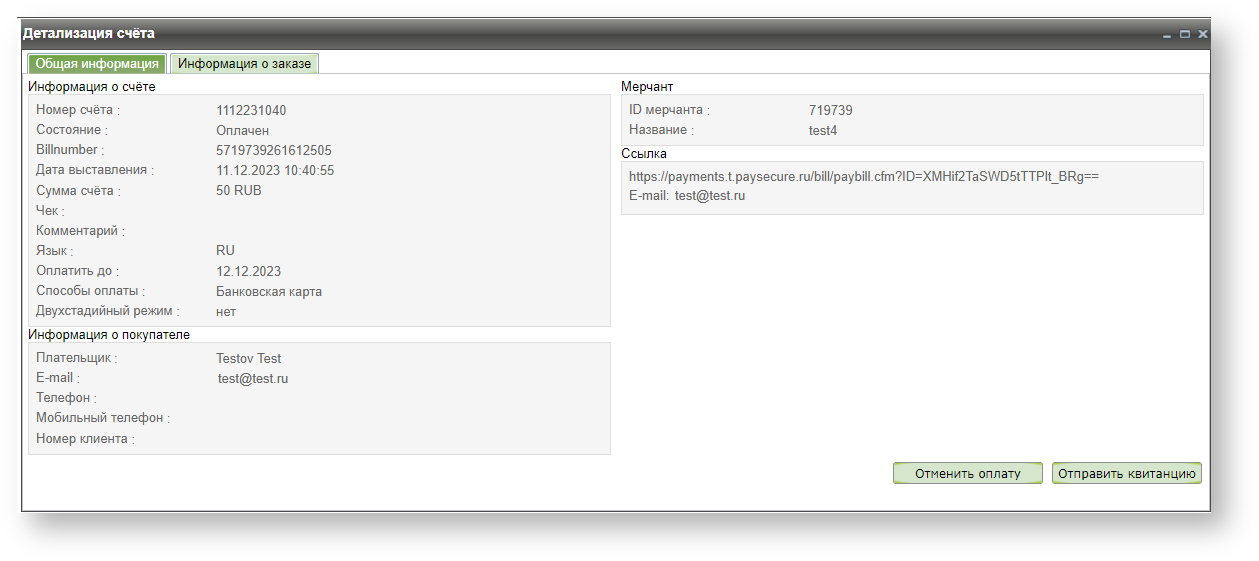The height and width of the screenshot is (561, 1259).
Task: Select the 50 RUB bill amount
Action: point(239,190)
